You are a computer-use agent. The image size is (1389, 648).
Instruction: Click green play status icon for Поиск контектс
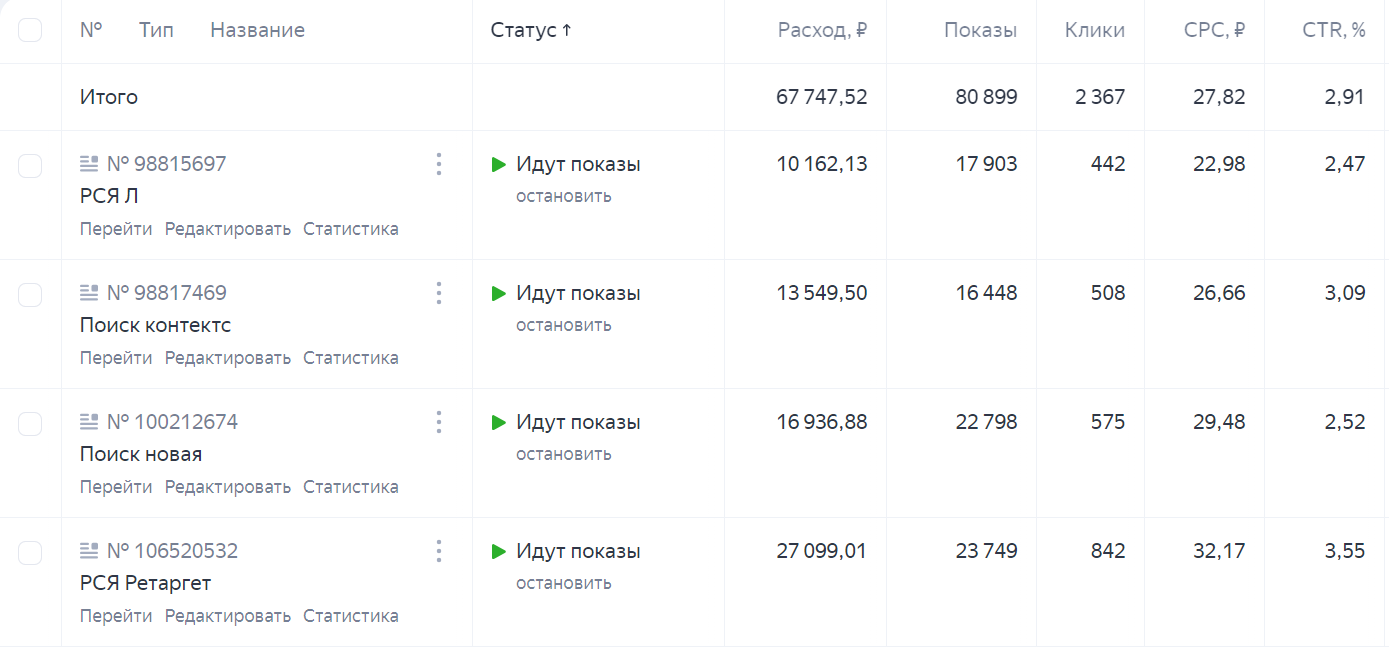(x=499, y=293)
